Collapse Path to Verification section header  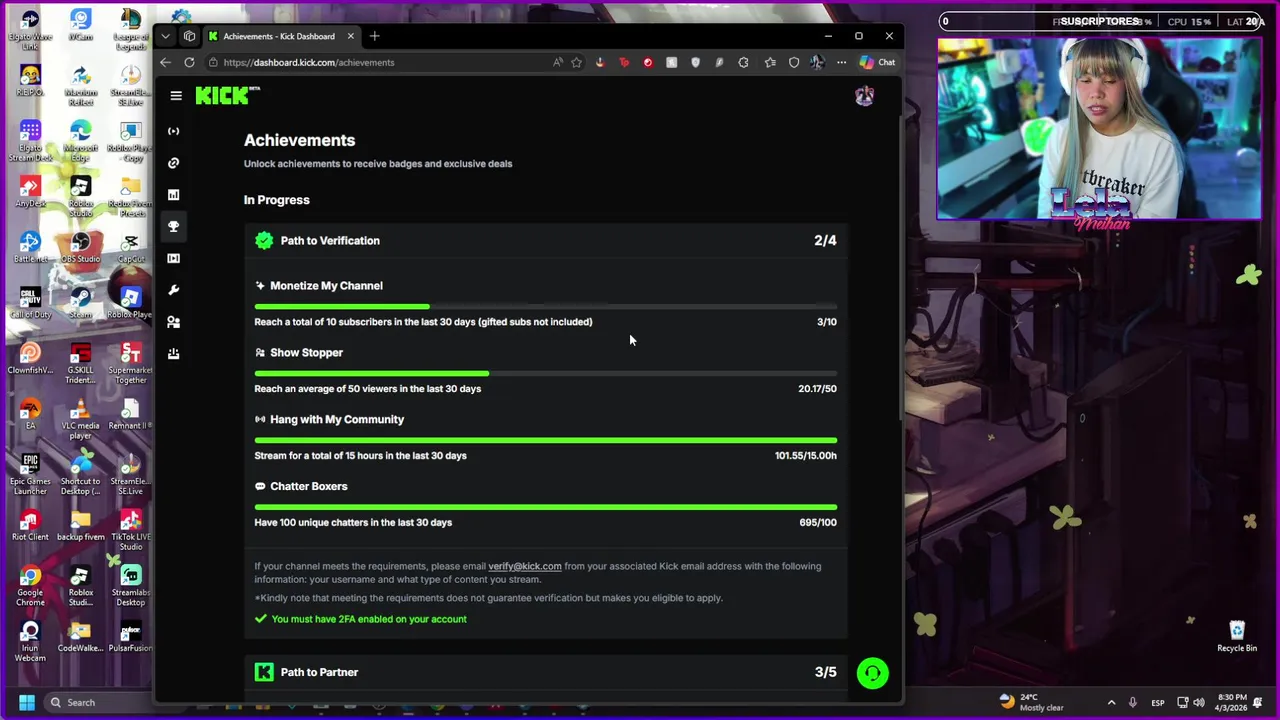pos(546,240)
